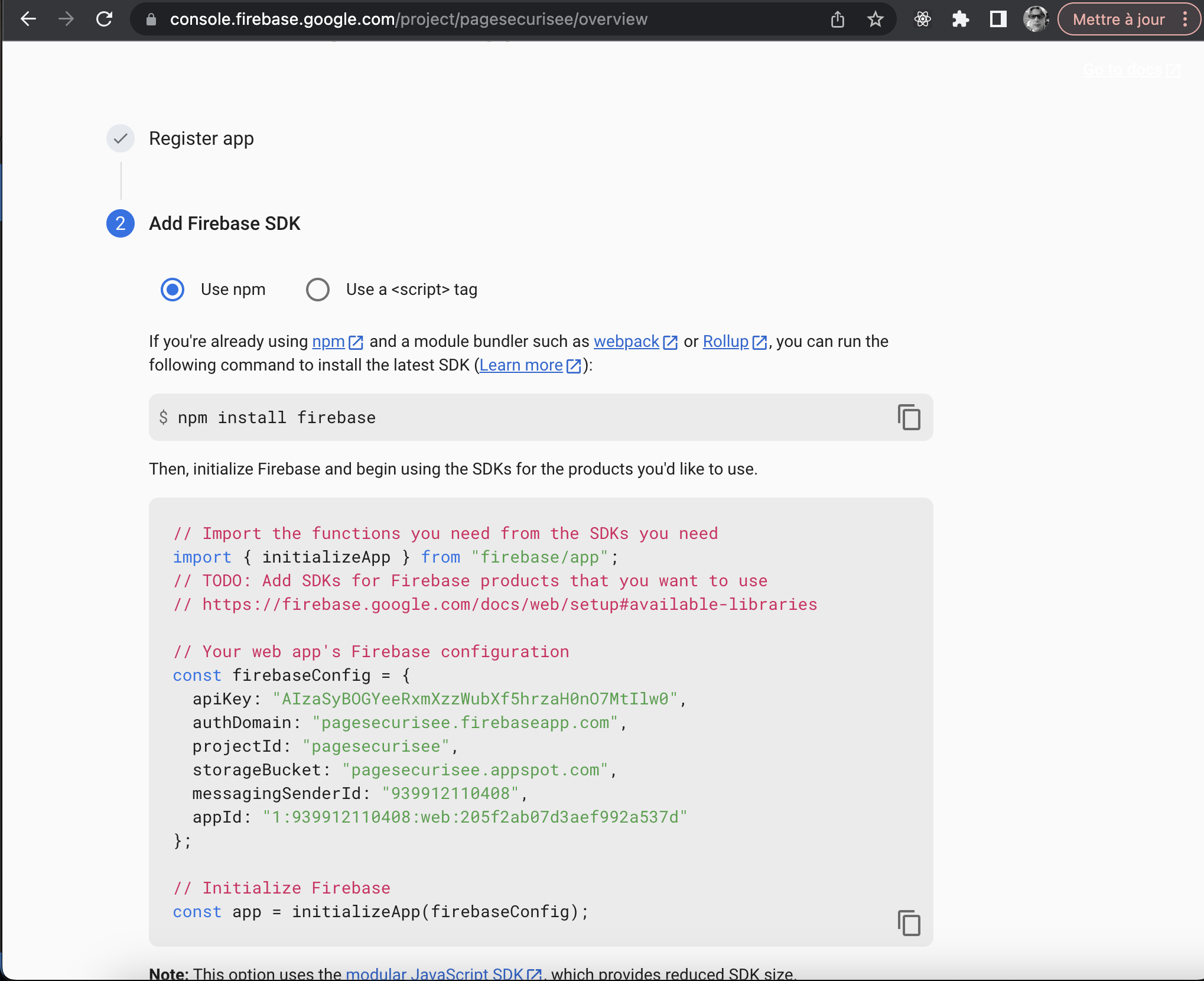Click the completed Register app checkmark
1204x981 pixels.
[x=121, y=138]
